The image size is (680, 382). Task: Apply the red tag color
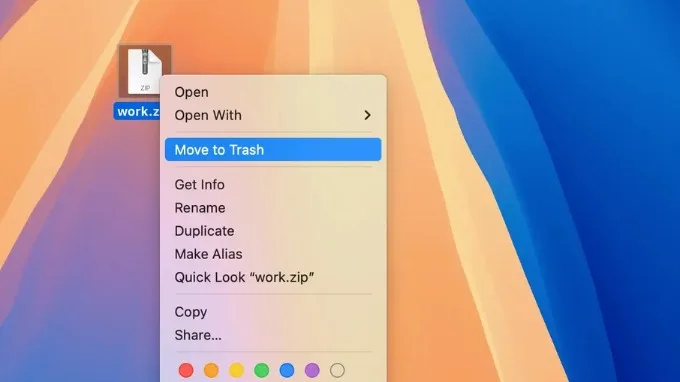tap(186, 370)
